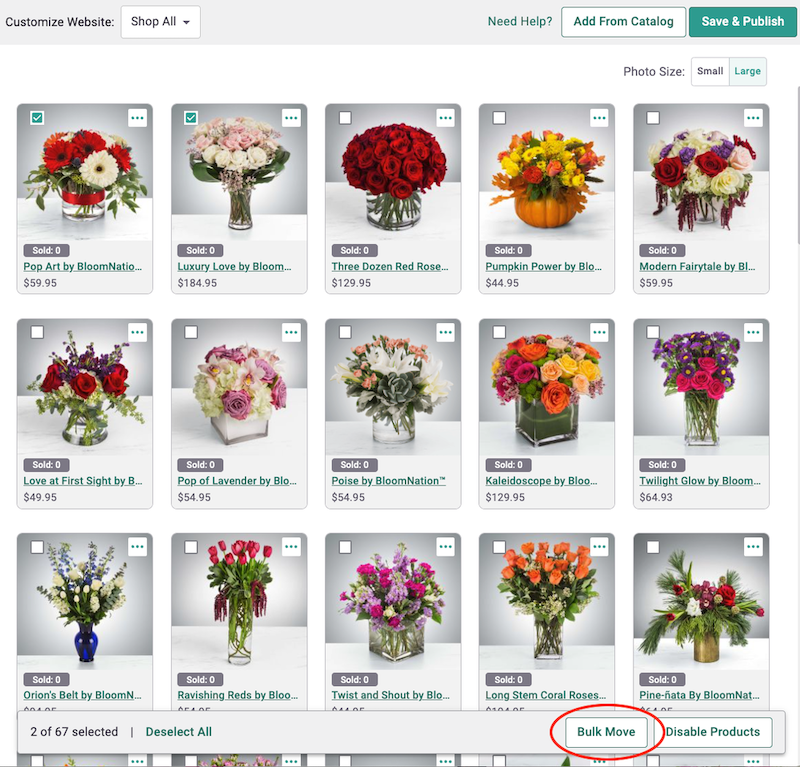Open more options for Luxury Love product
The image size is (800, 767).
pyautogui.click(x=291, y=118)
